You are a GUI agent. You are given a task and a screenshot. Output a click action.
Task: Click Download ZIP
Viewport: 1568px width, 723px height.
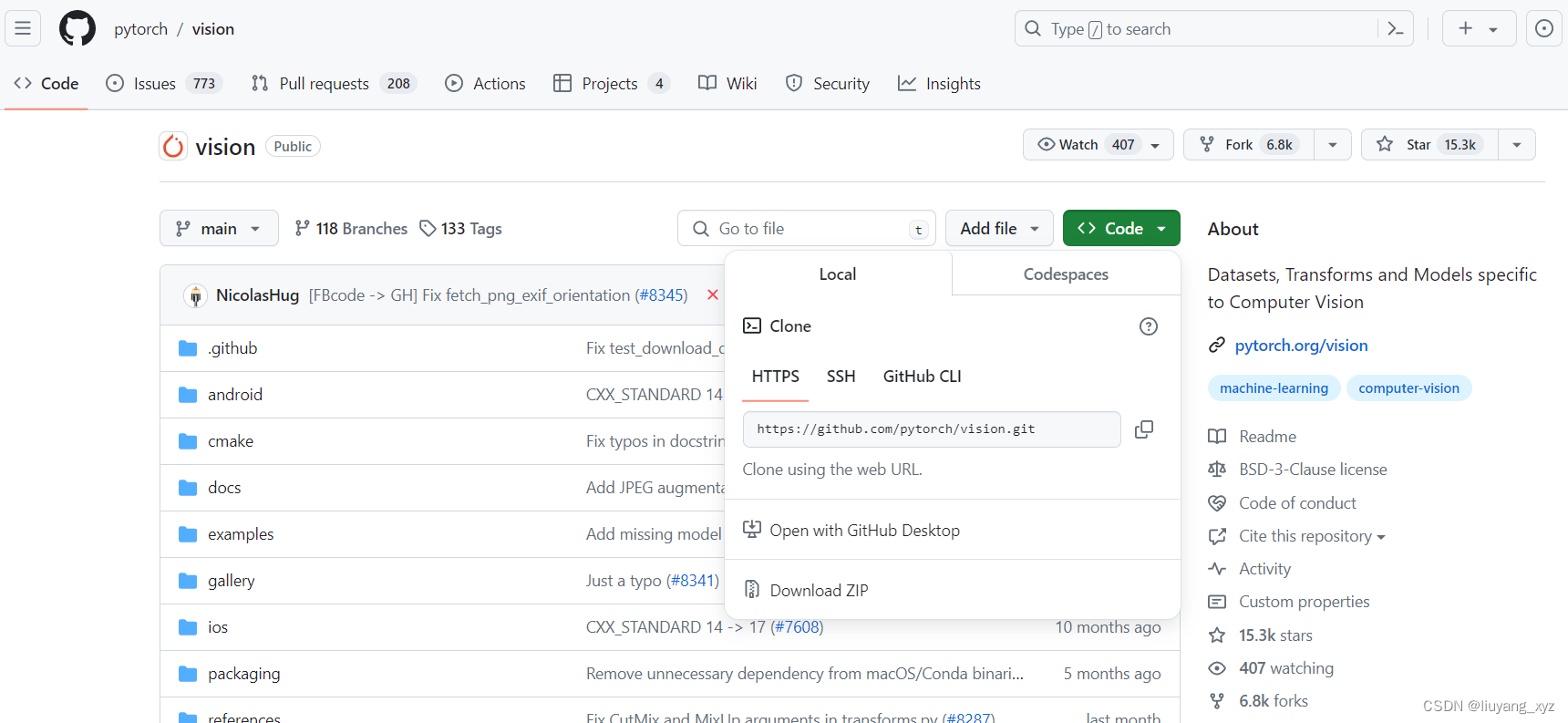[x=819, y=590]
